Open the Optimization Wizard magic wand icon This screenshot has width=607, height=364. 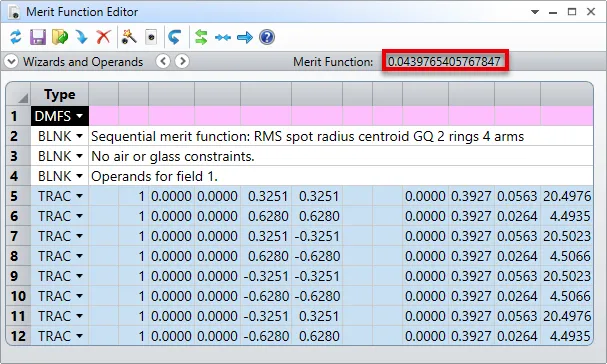click(129, 37)
